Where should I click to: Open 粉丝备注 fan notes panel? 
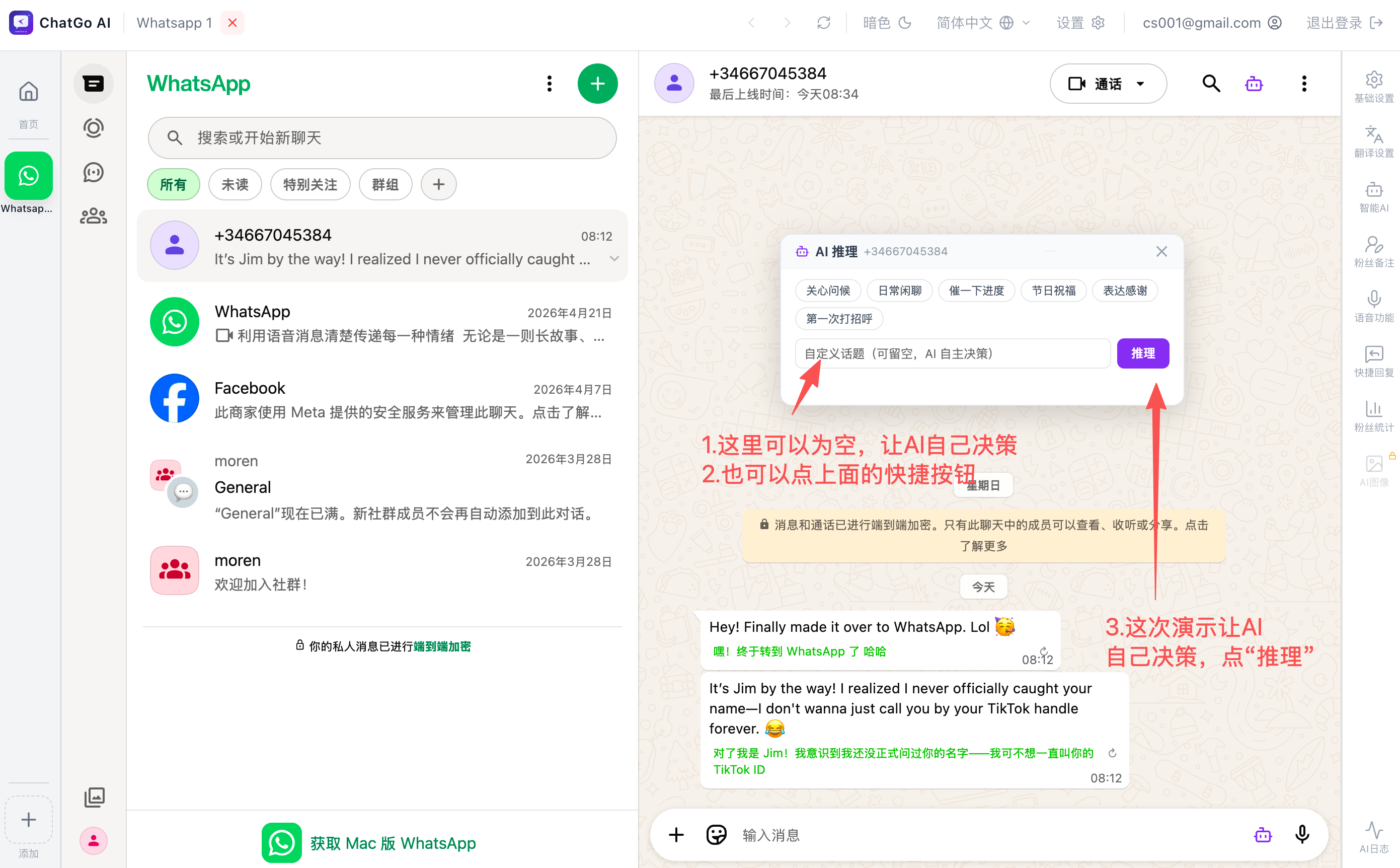(x=1374, y=251)
